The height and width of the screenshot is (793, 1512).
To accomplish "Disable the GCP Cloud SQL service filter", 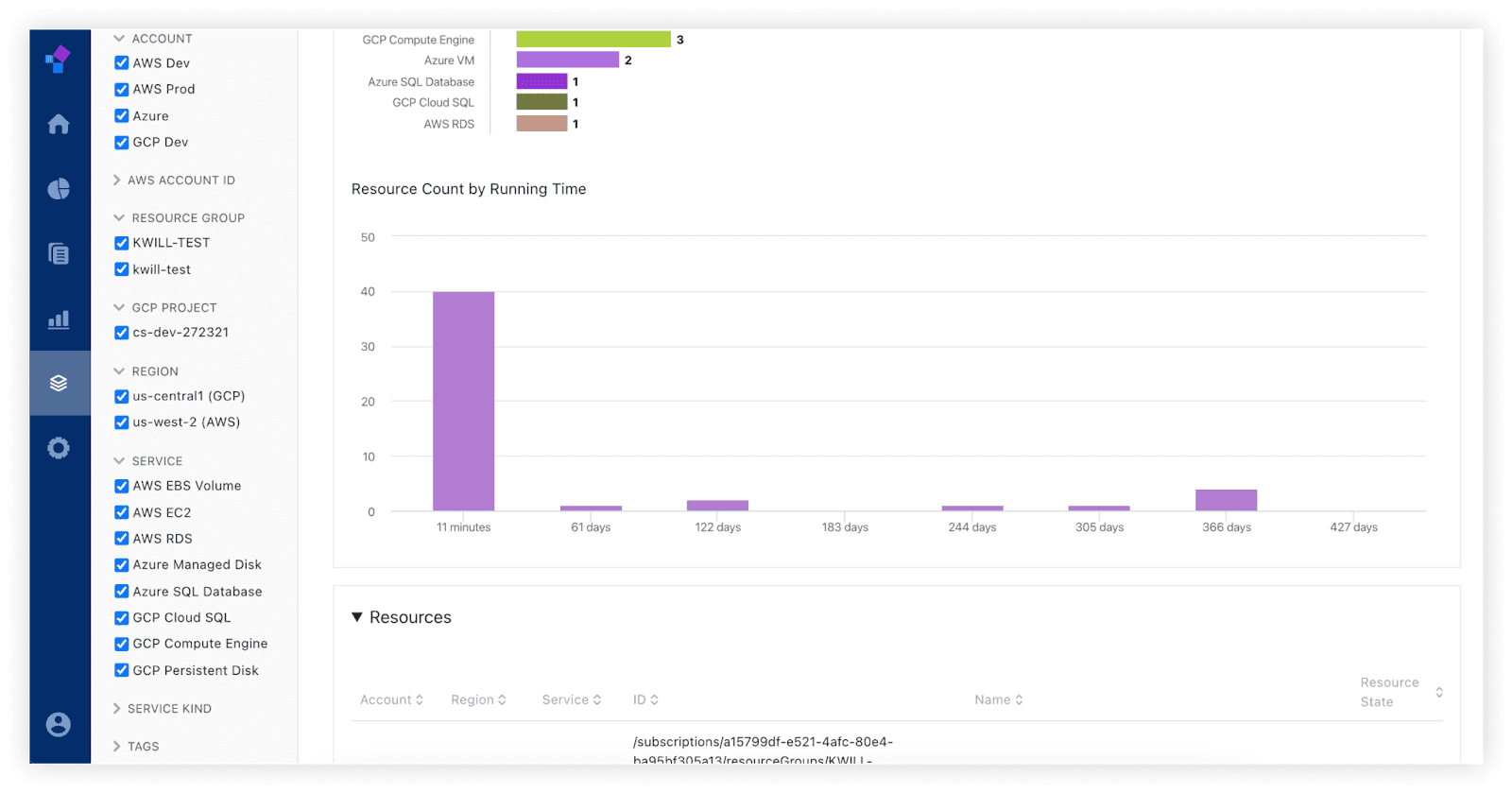I will tap(122, 618).
